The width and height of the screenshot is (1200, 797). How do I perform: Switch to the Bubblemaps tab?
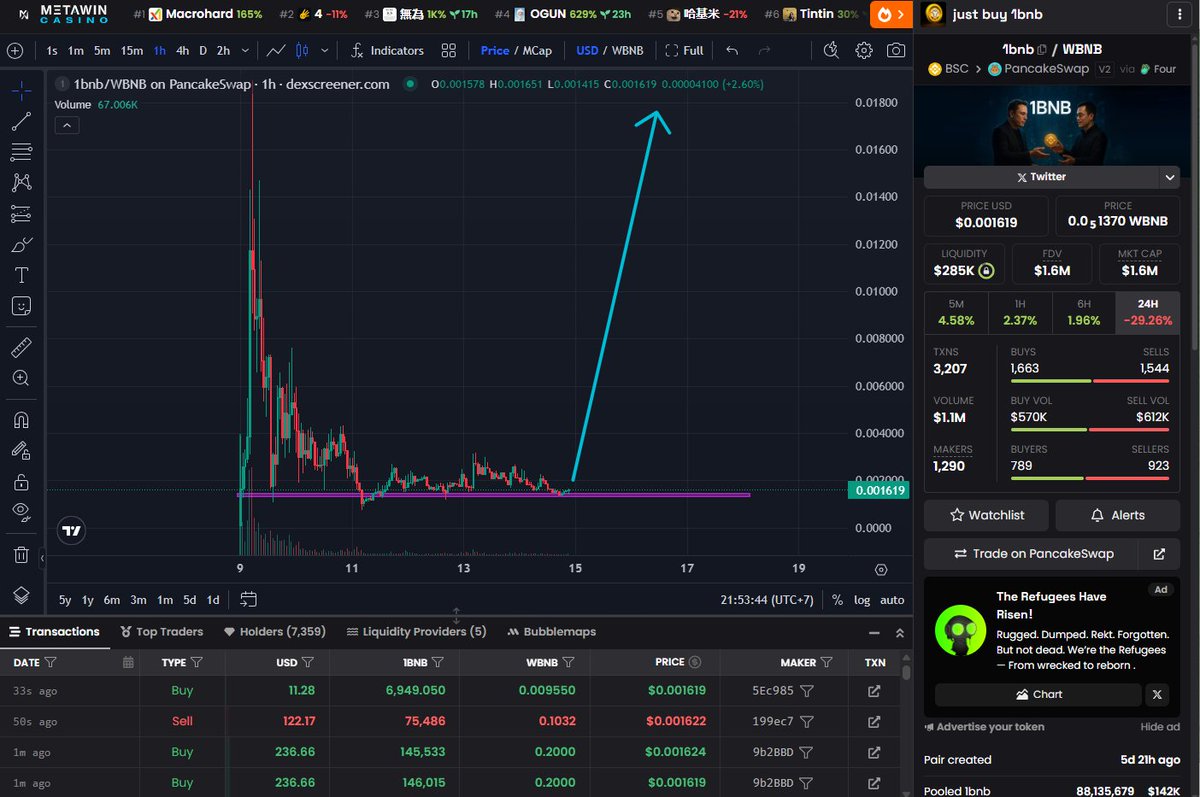click(x=552, y=632)
